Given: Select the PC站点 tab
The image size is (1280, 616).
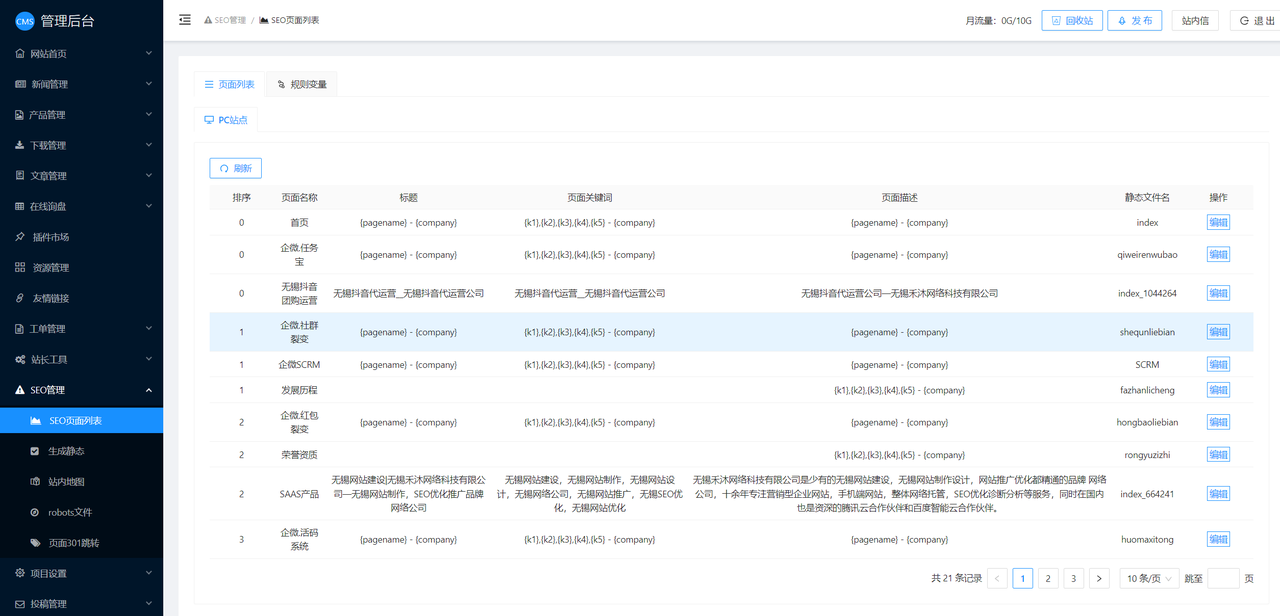Looking at the screenshot, I should pyautogui.click(x=225, y=120).
